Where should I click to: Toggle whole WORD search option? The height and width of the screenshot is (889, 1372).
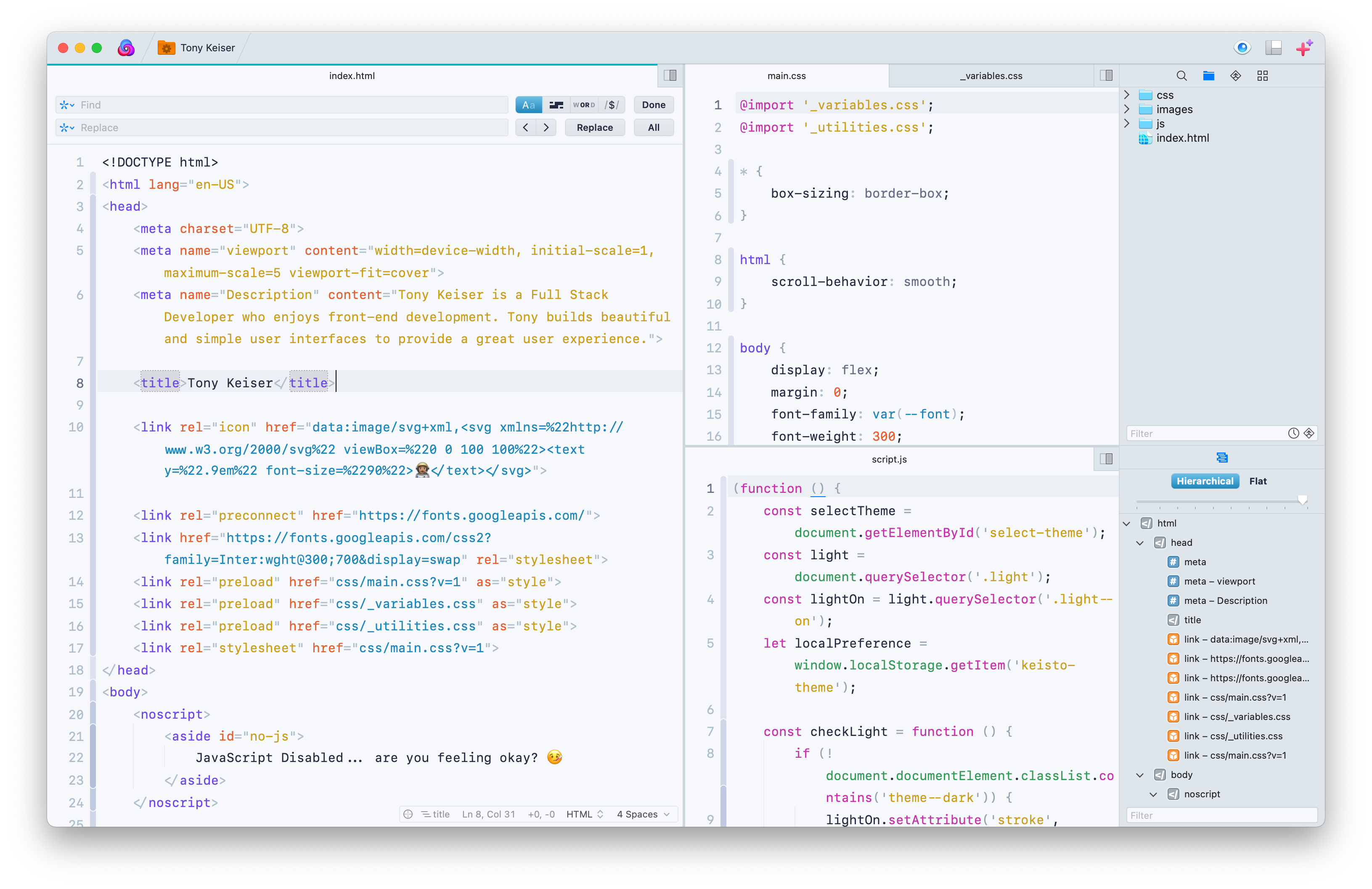(x=583, y=105)
